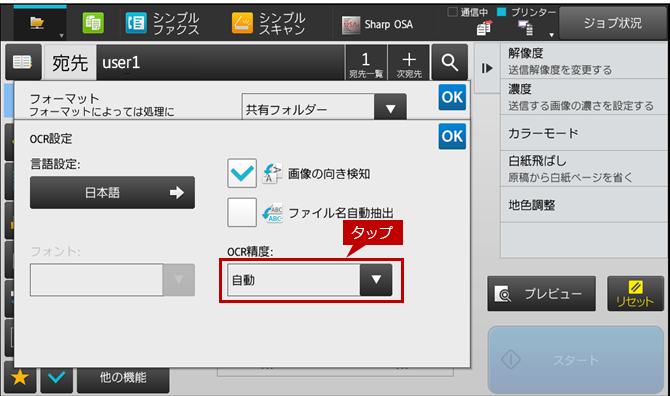Confirm OCR設定 with OK button

tap(452, 136)
